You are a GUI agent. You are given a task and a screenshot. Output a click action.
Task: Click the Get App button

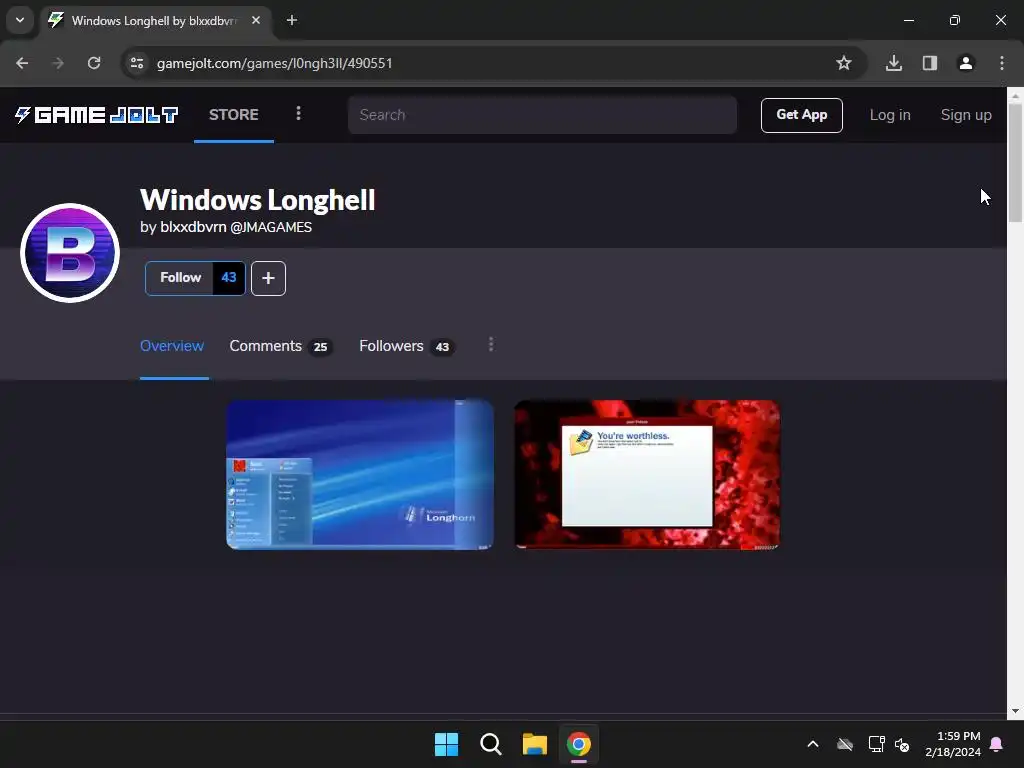pos(801,115)
